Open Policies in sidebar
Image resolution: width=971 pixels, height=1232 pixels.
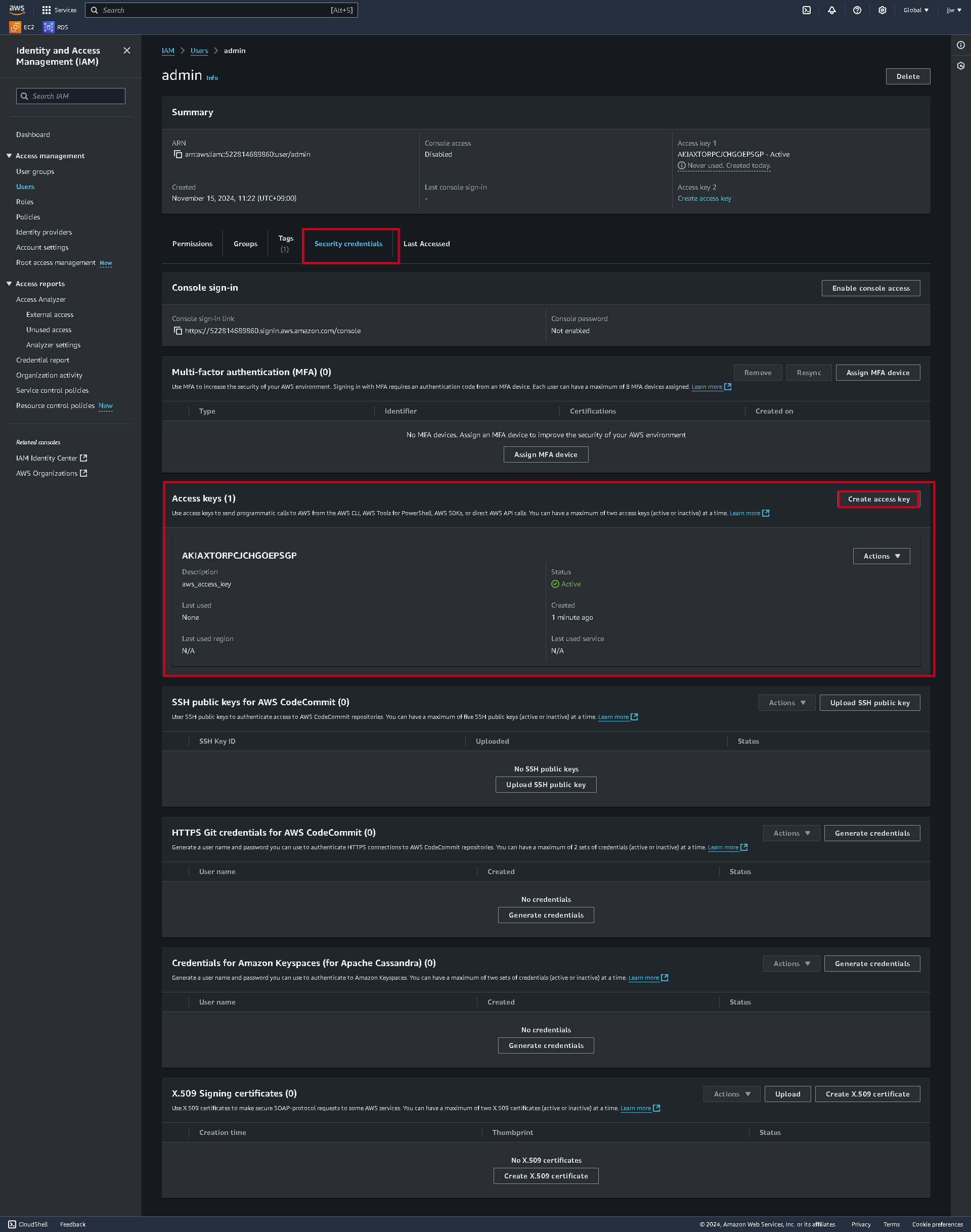[28, 217]
